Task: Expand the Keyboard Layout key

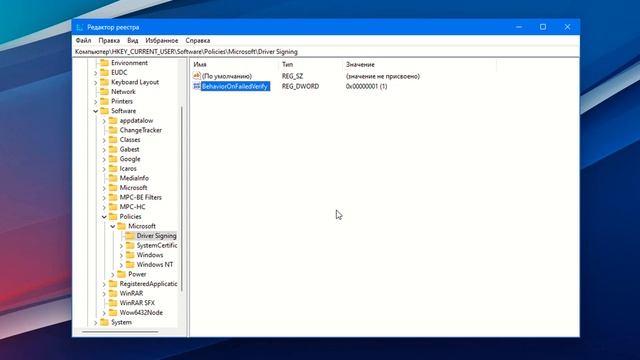Action: [96, 82]
